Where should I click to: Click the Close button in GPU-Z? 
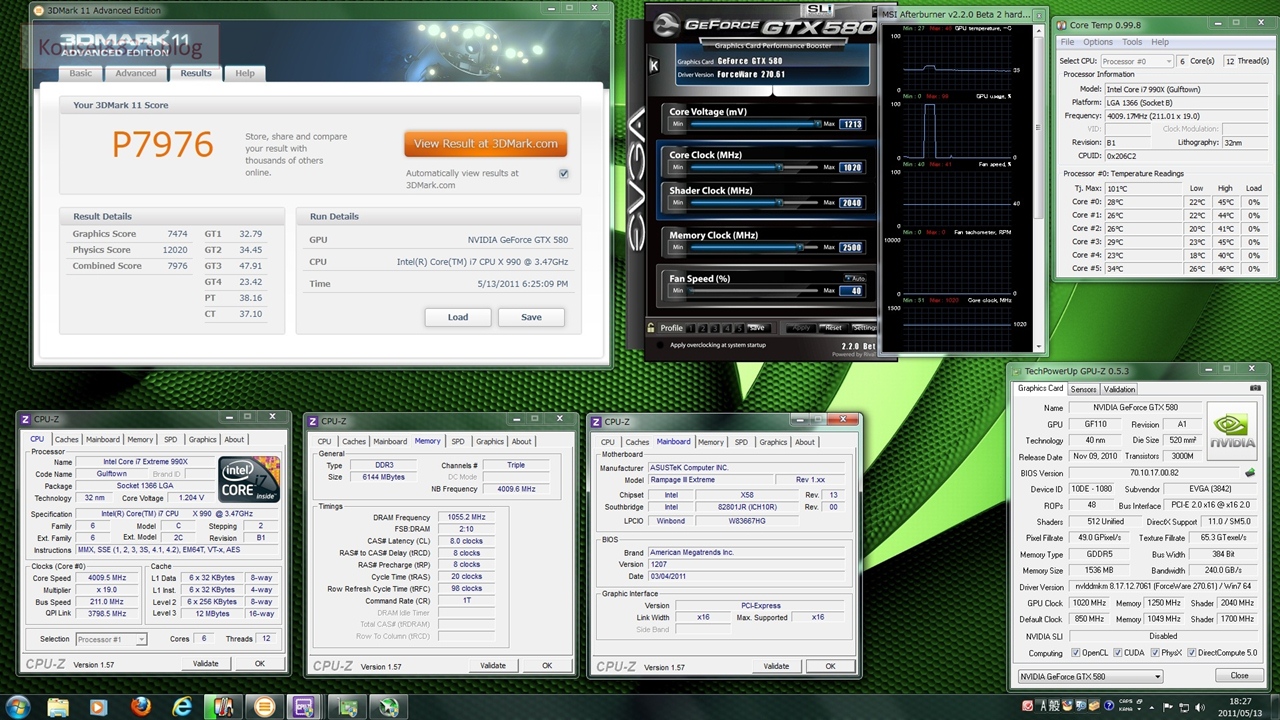point(1238,676)
